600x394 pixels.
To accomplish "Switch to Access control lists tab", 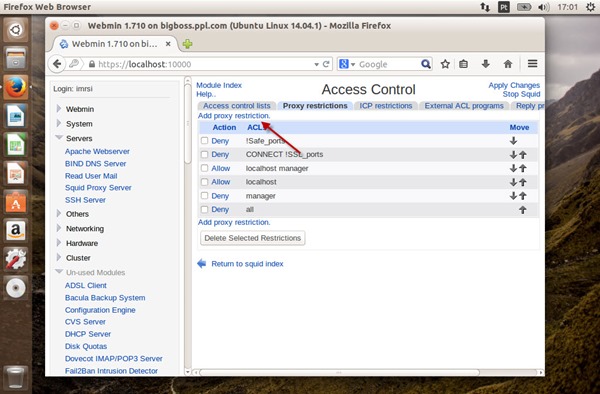I will pyautogui.click(x=236, y=106).
